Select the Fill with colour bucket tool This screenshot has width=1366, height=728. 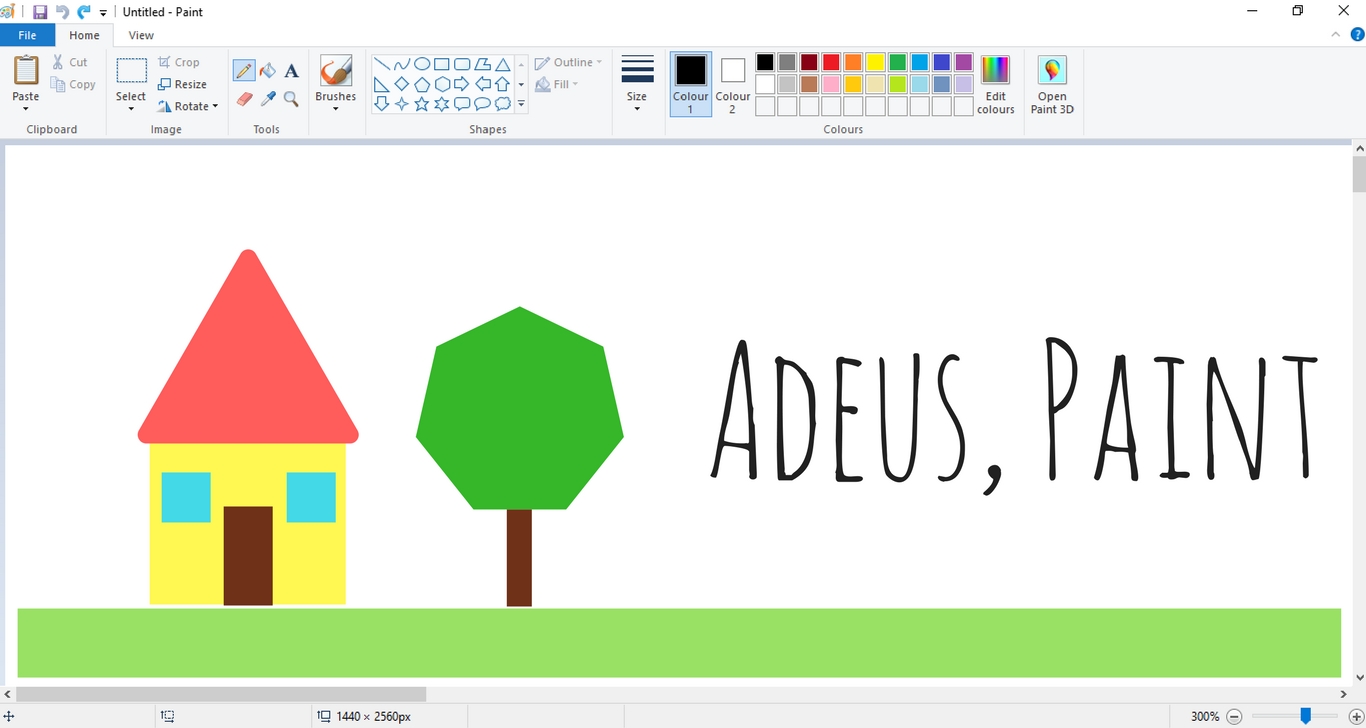coord(268,70)
